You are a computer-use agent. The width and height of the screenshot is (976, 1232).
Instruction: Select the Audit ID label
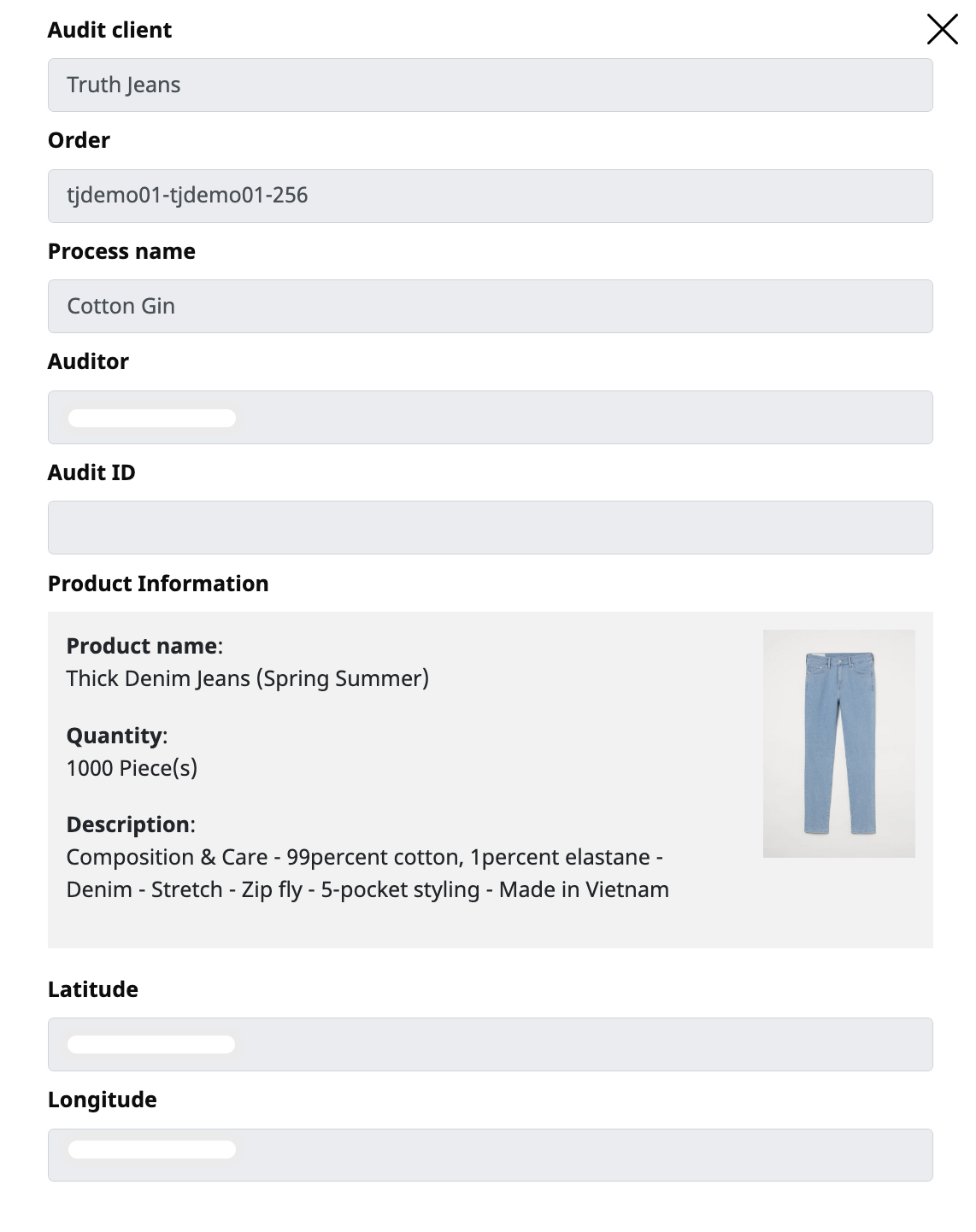[x=91, y=472]
